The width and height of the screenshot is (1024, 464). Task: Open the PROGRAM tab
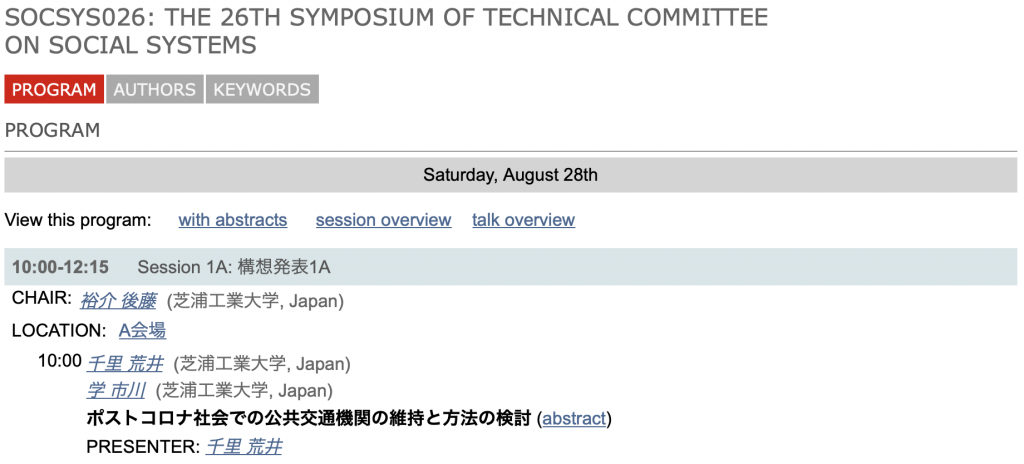(54, 90)
